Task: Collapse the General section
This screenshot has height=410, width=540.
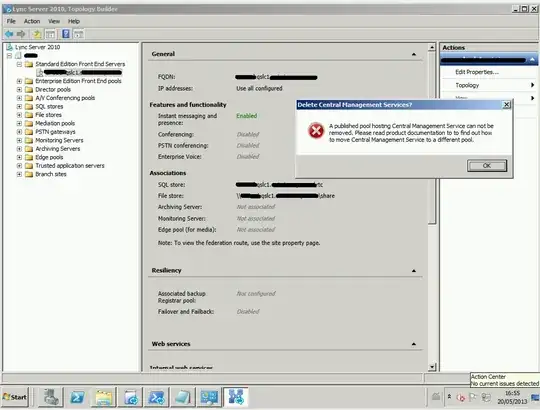Action: [414, 54]
